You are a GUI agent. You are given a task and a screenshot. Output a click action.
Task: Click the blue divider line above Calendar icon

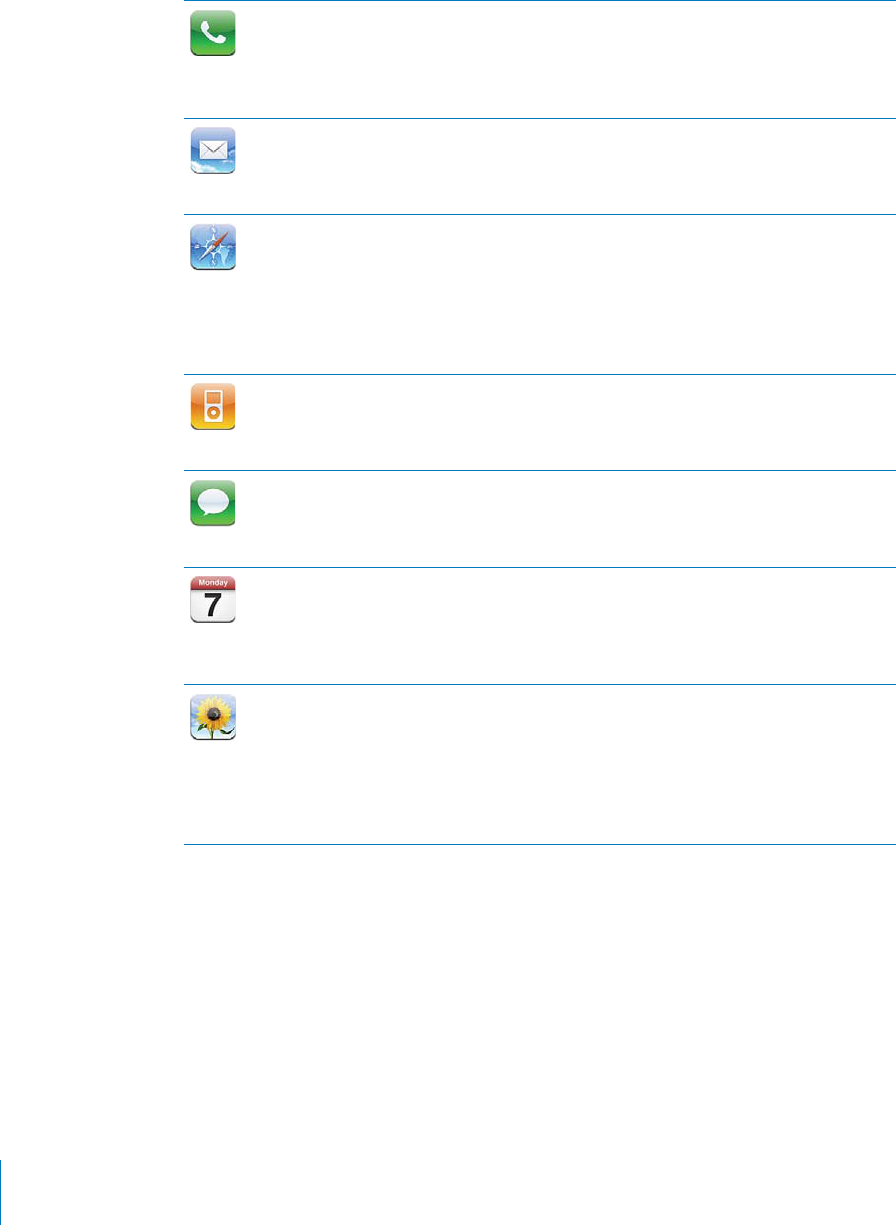pos(539,567)
